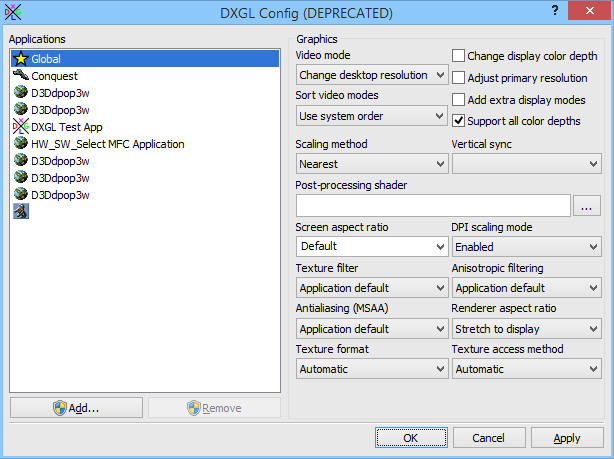Image resolution: width=614 pixels, height=459 pixels.
Task: Click the Add... button
Action: coord(76,408)
